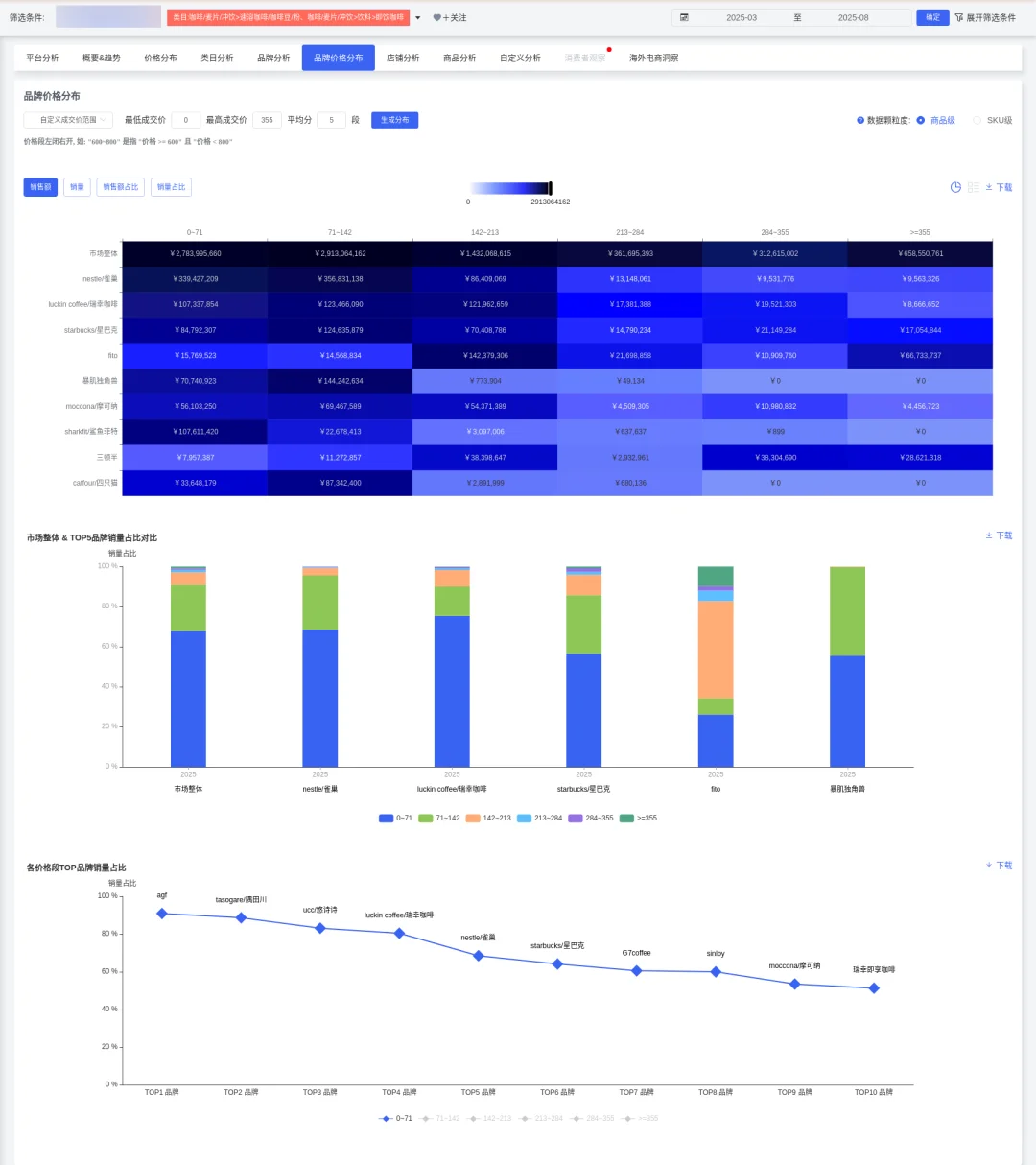Click the >=355 teal legend marker in bar chart
The width and height of the screenshot is (1036, 1165).
tap(626, 819)
